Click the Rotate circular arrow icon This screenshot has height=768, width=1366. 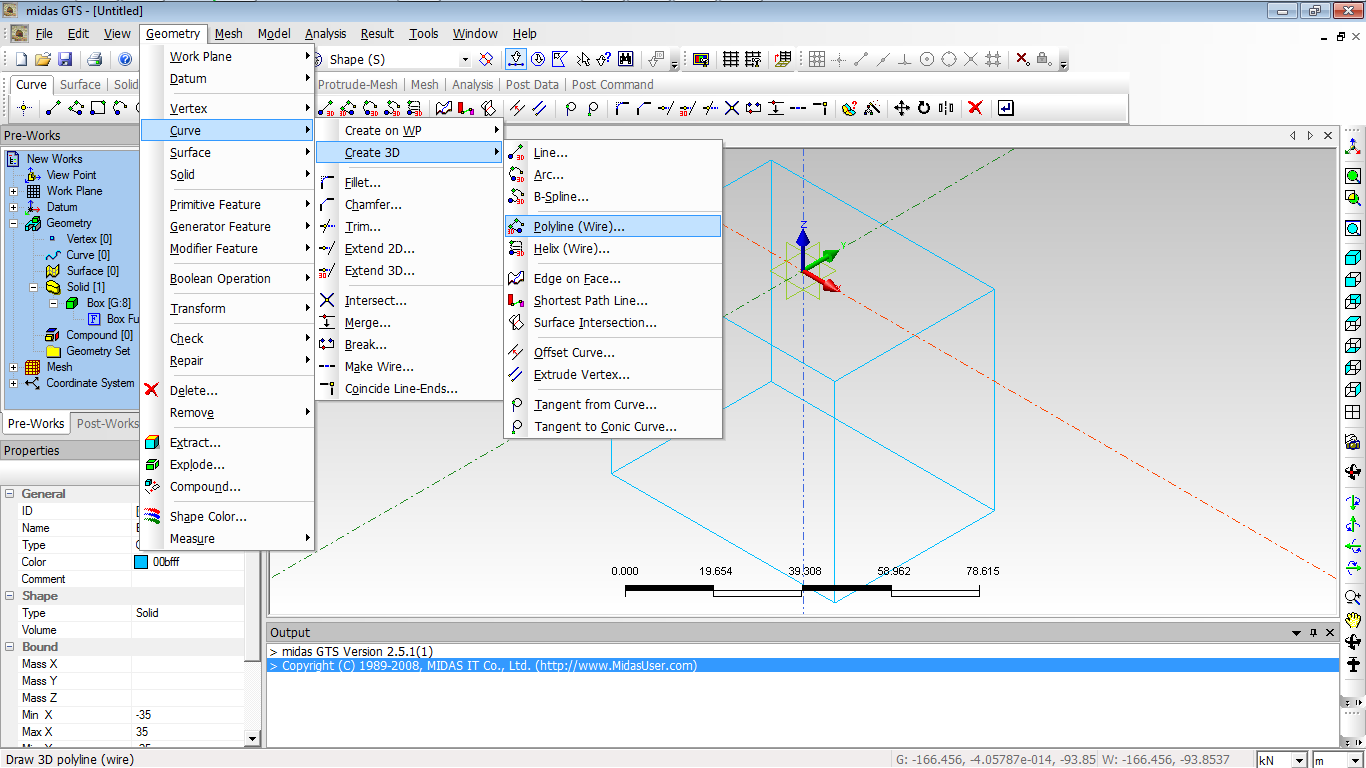(923, 108)
